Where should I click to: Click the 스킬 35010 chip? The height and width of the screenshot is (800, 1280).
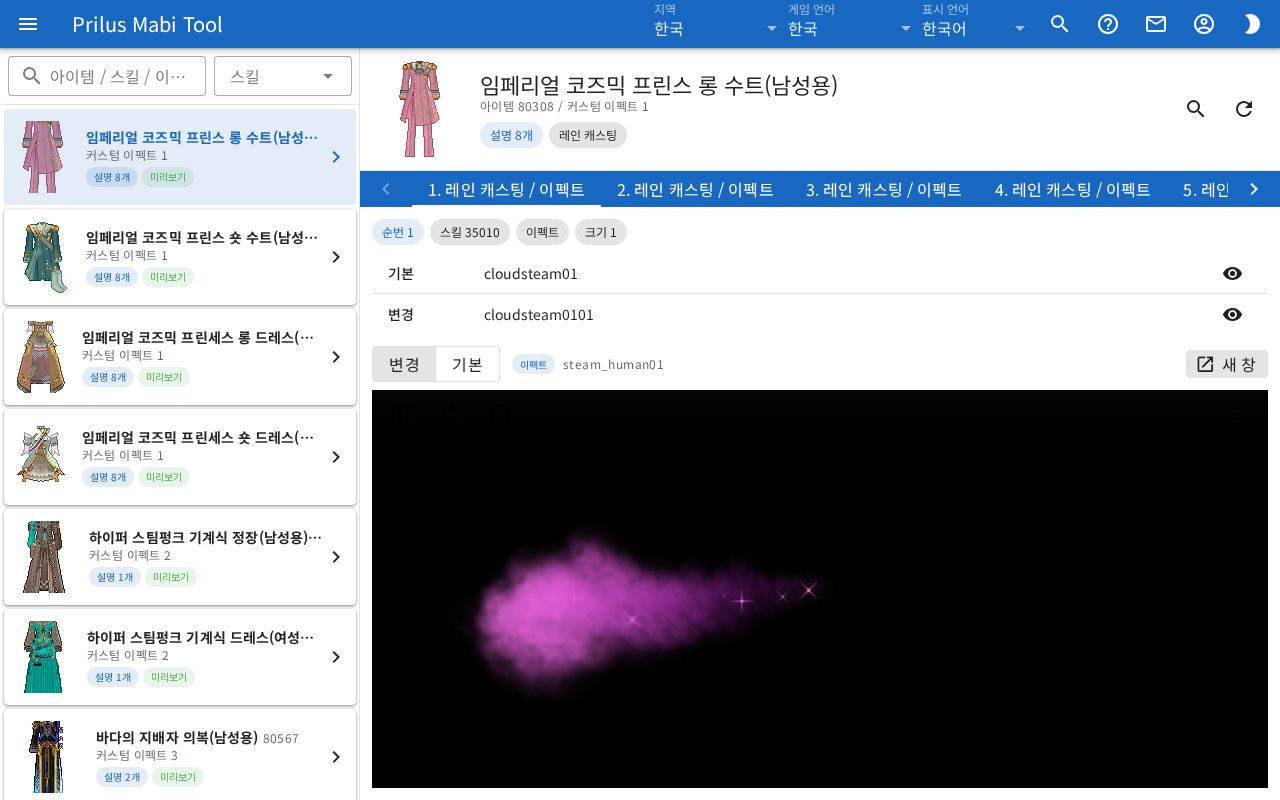pos(470,232)
